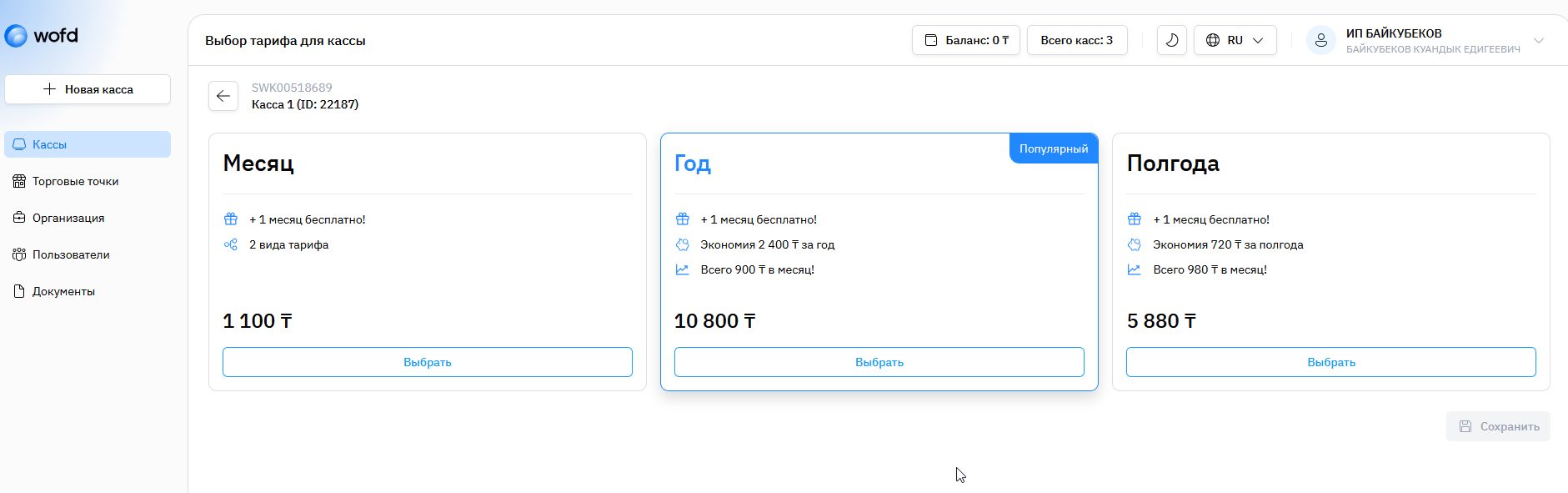Expand the user account menu chevron
Screen dimensions: 1568x493
[x=1539, y=41]
